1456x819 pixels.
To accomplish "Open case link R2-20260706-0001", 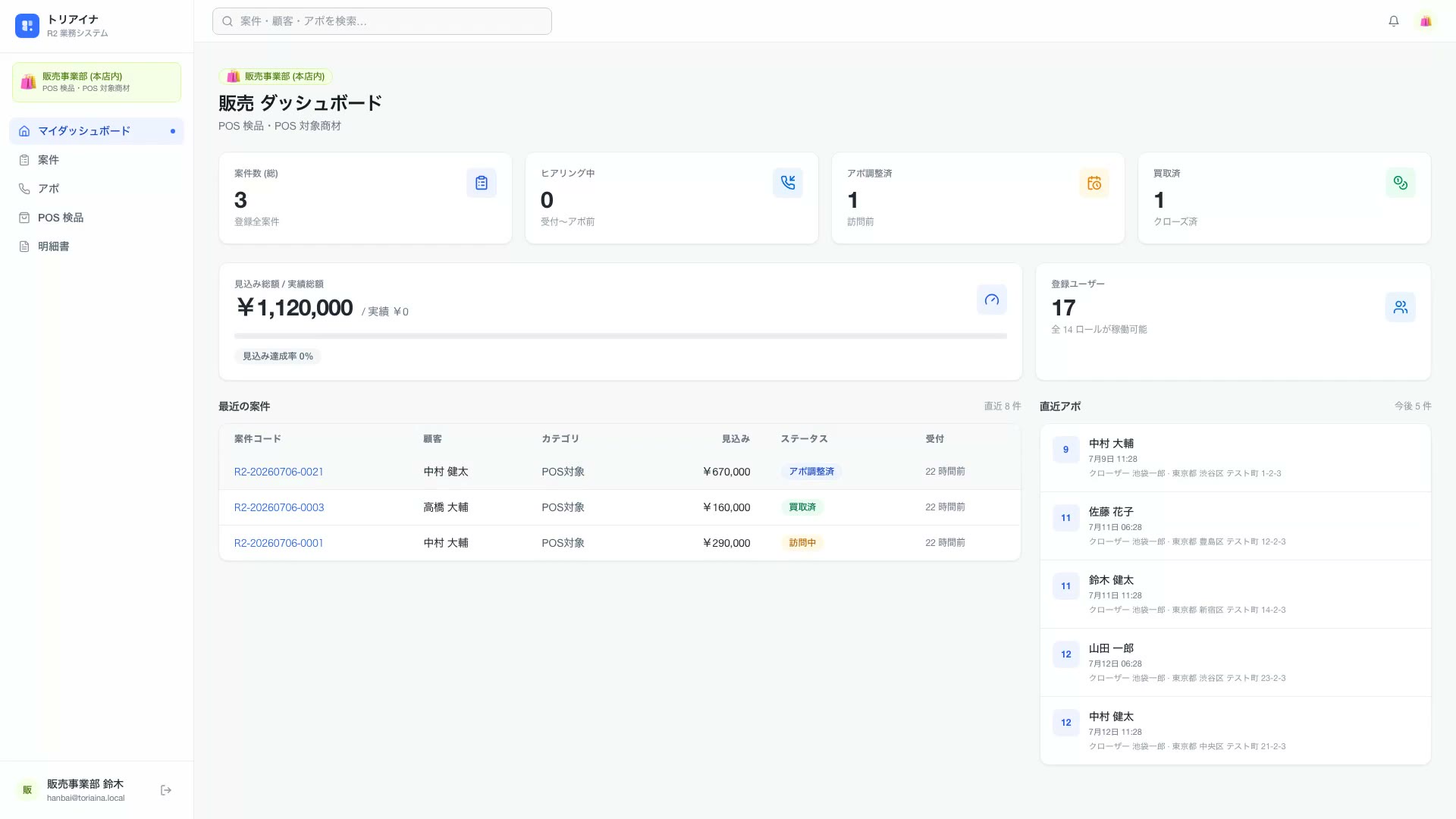I will point(278,543).
